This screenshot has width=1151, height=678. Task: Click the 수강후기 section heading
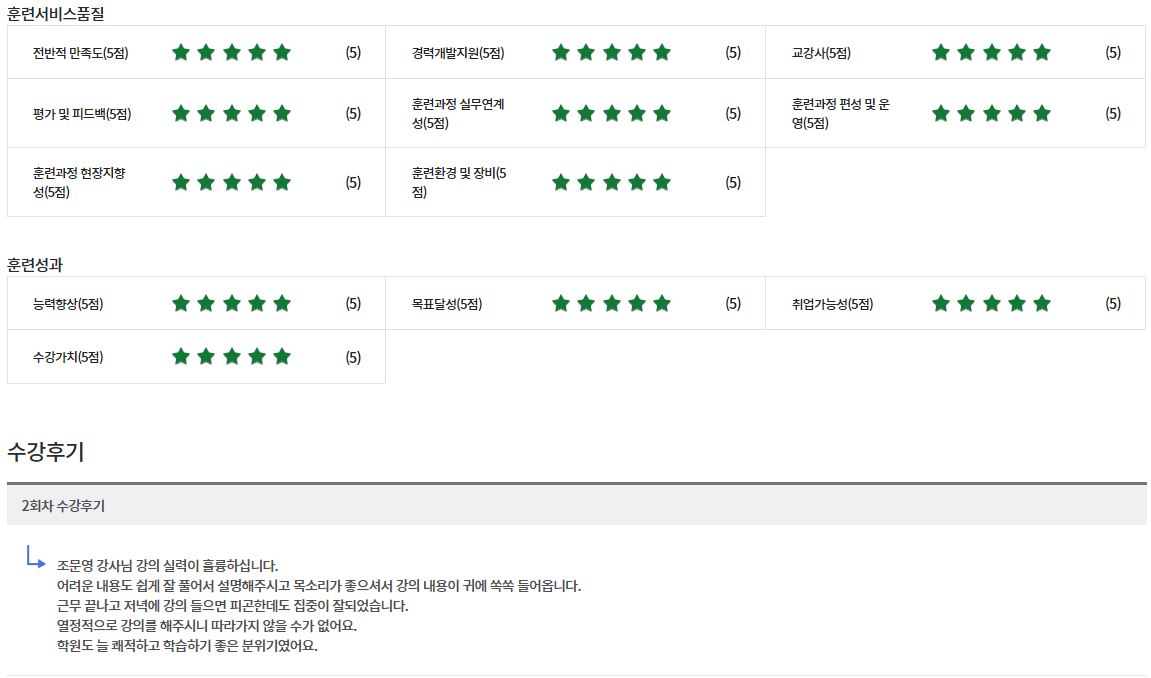[x=46, y=452]
